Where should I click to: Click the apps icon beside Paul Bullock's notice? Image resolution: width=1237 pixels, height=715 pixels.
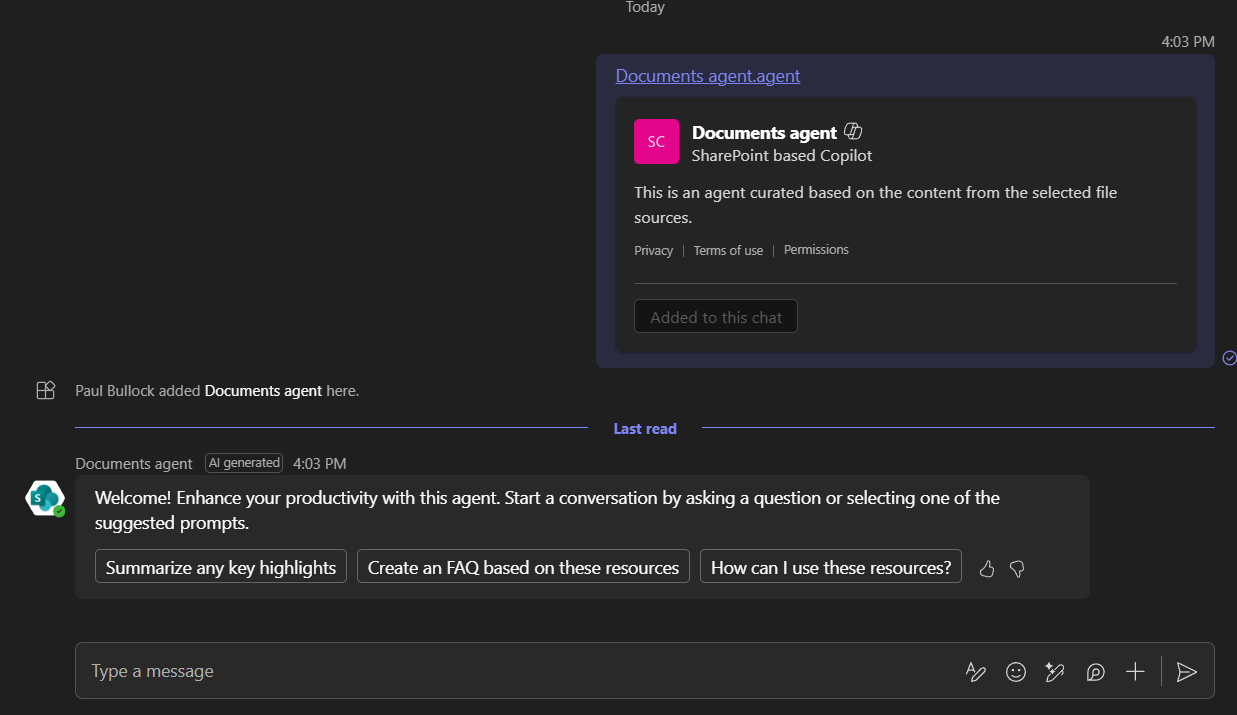tap(45, 390)
